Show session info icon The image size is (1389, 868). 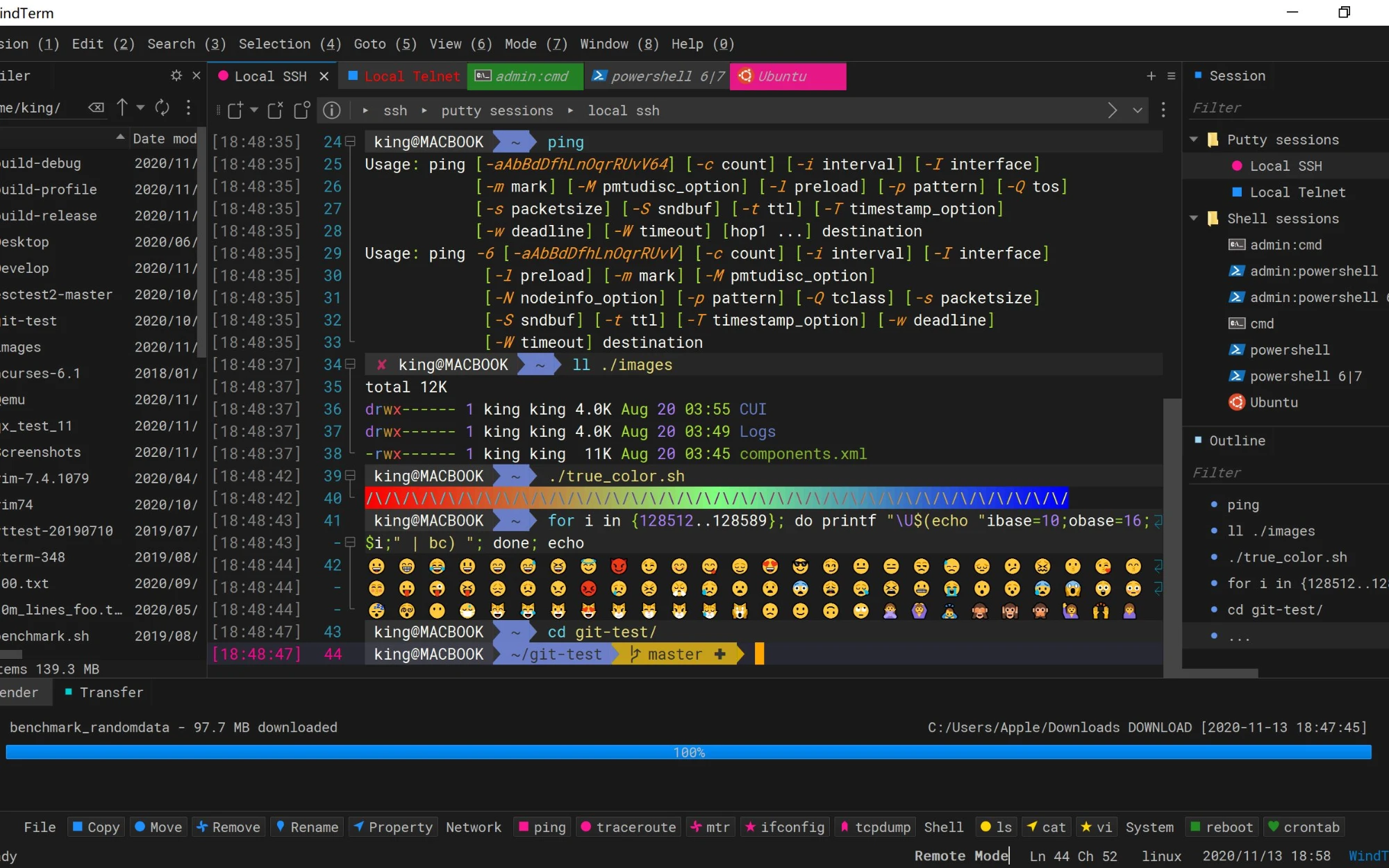(x=332, y=110)
